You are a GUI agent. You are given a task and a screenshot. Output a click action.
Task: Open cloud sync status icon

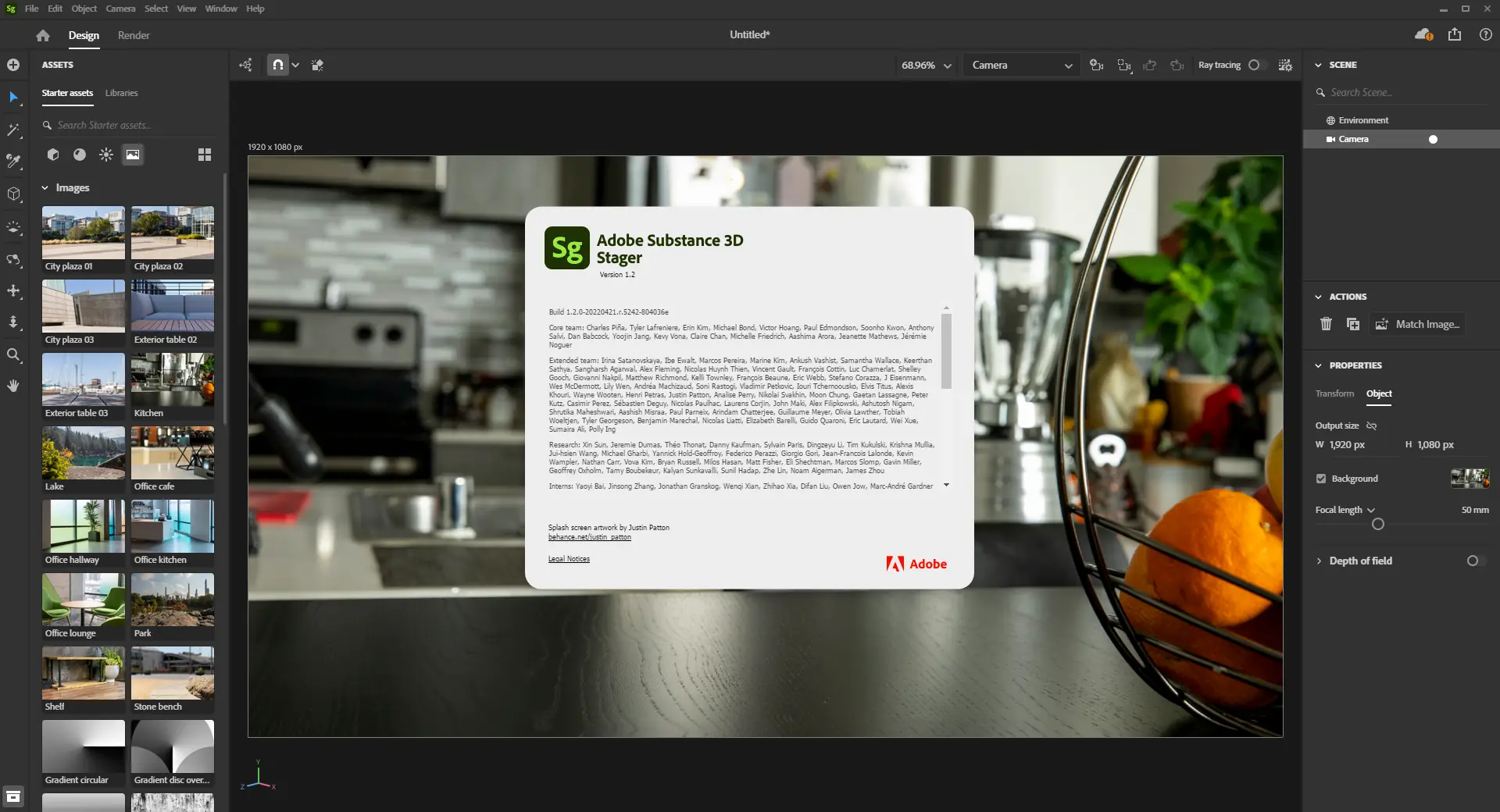tap(1423, 34)
